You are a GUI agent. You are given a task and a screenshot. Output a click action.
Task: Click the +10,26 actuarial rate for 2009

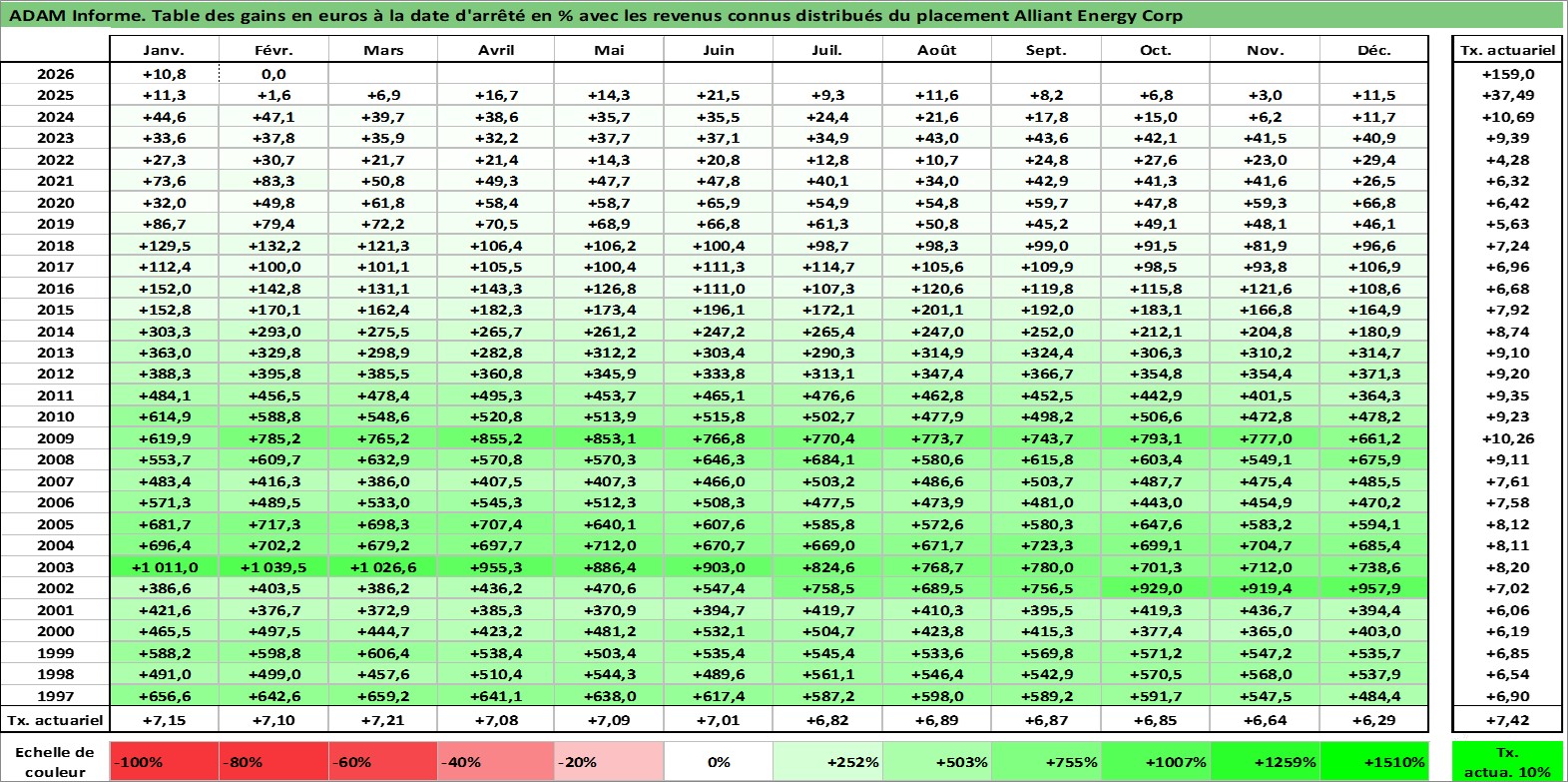[x=1507, y=438]
